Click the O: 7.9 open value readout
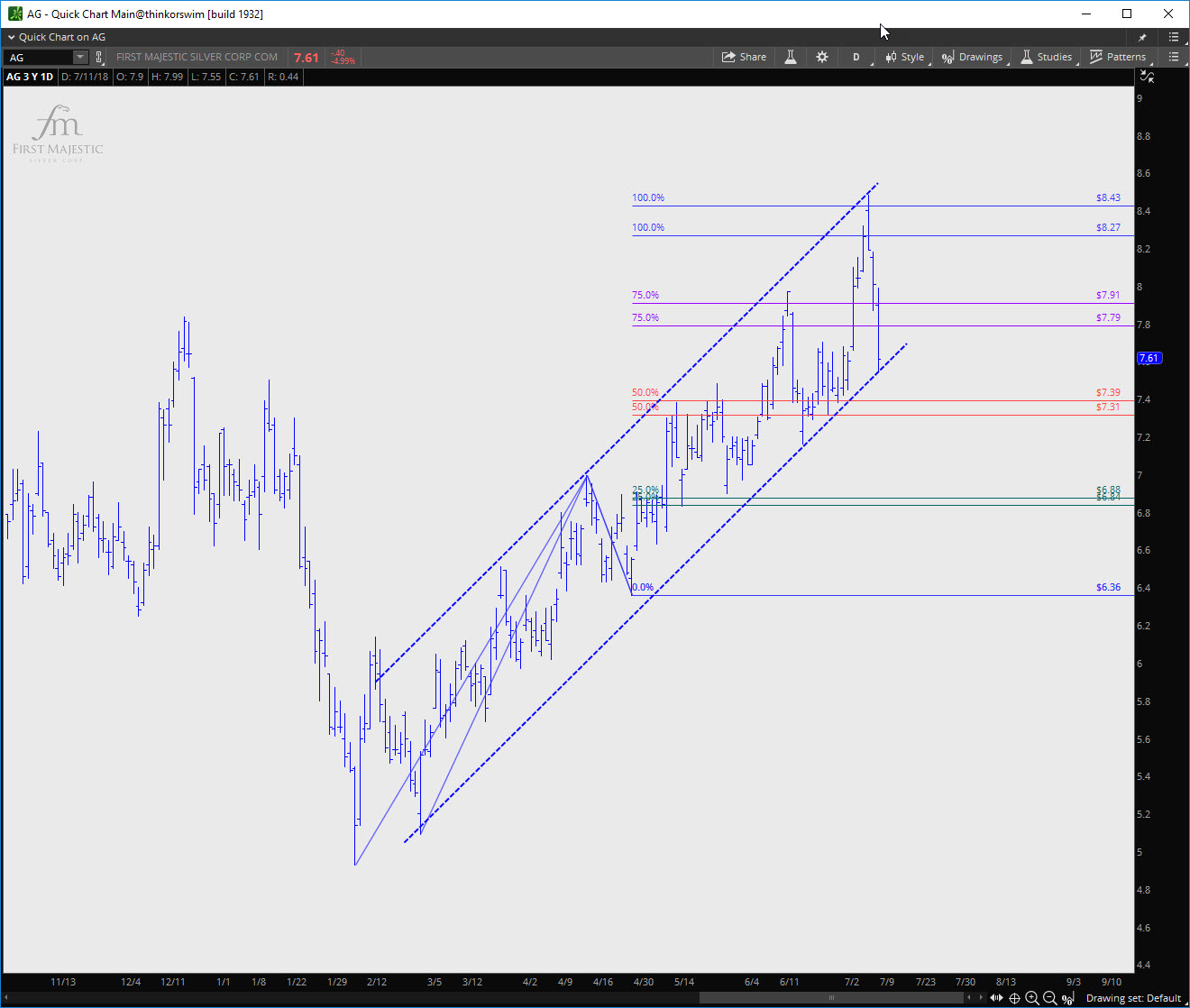The height and width of the screenshot is (1008, 1190). (x=130, y=77)
